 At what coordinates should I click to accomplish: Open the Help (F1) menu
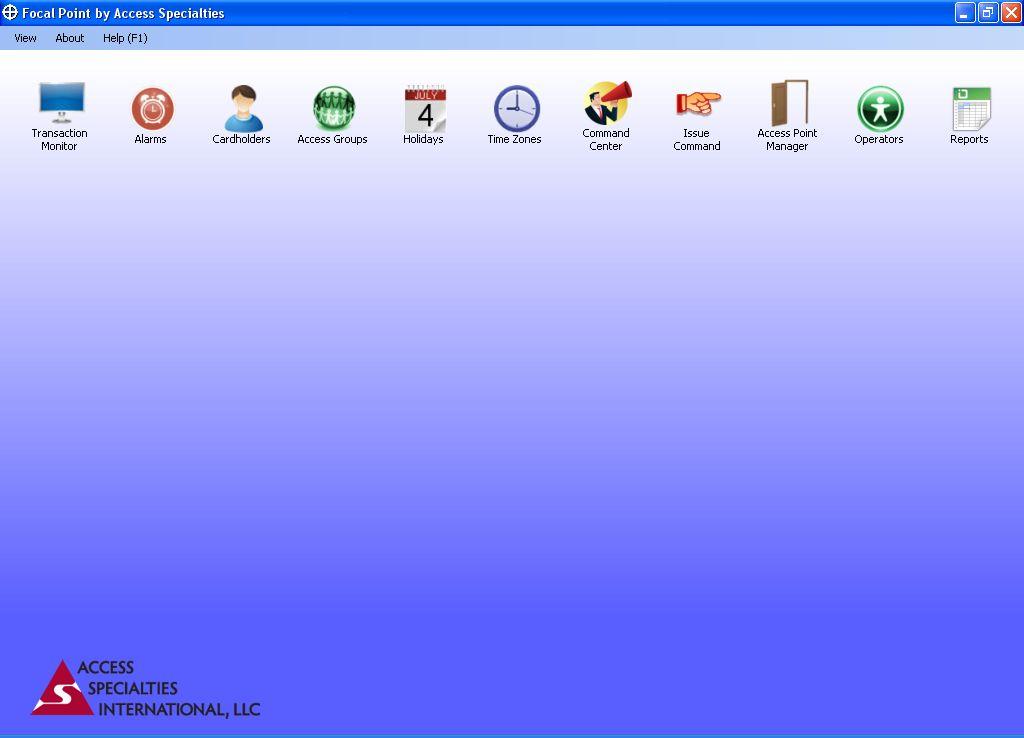pyautogui.click(x=125, y=38)
